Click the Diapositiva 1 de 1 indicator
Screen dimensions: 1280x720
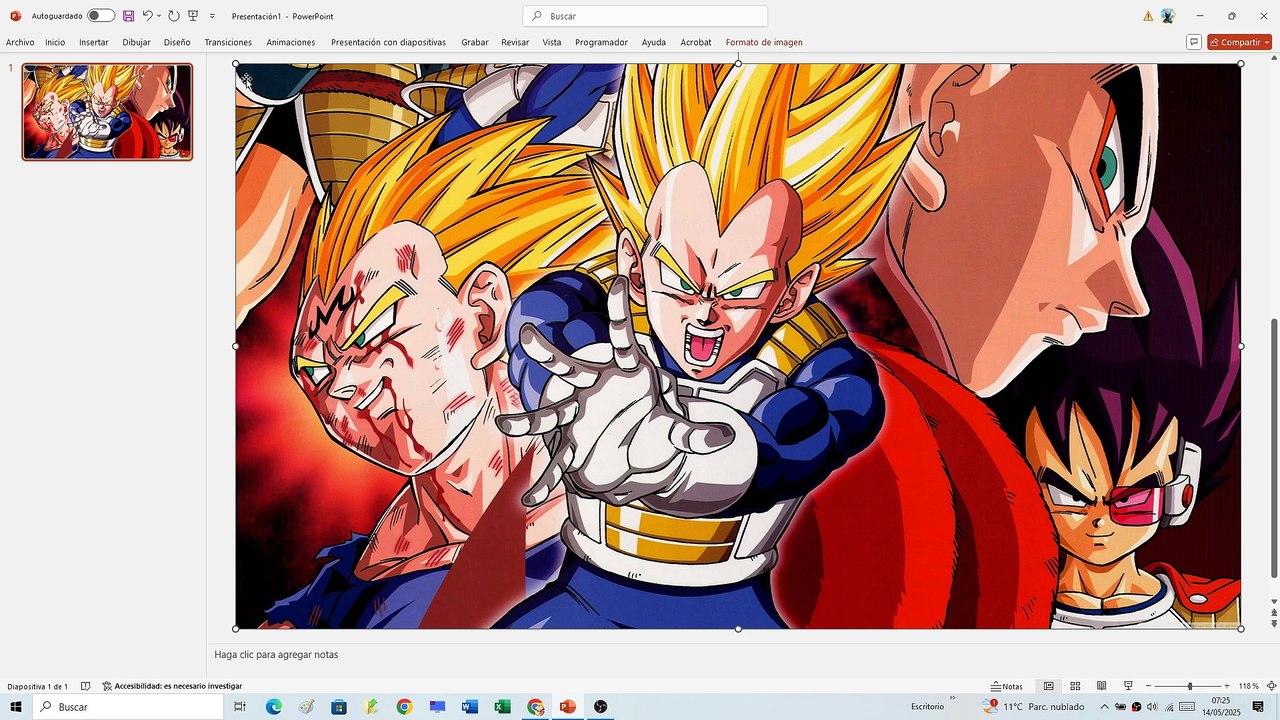click(38, 686)
